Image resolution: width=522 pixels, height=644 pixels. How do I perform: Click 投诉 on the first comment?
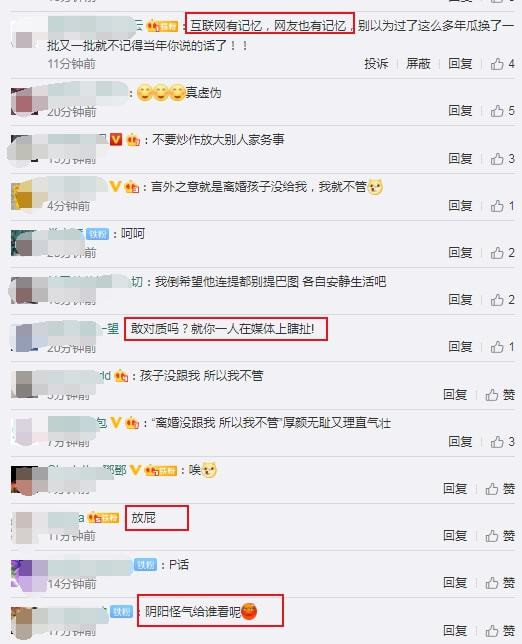click(376, 64)
